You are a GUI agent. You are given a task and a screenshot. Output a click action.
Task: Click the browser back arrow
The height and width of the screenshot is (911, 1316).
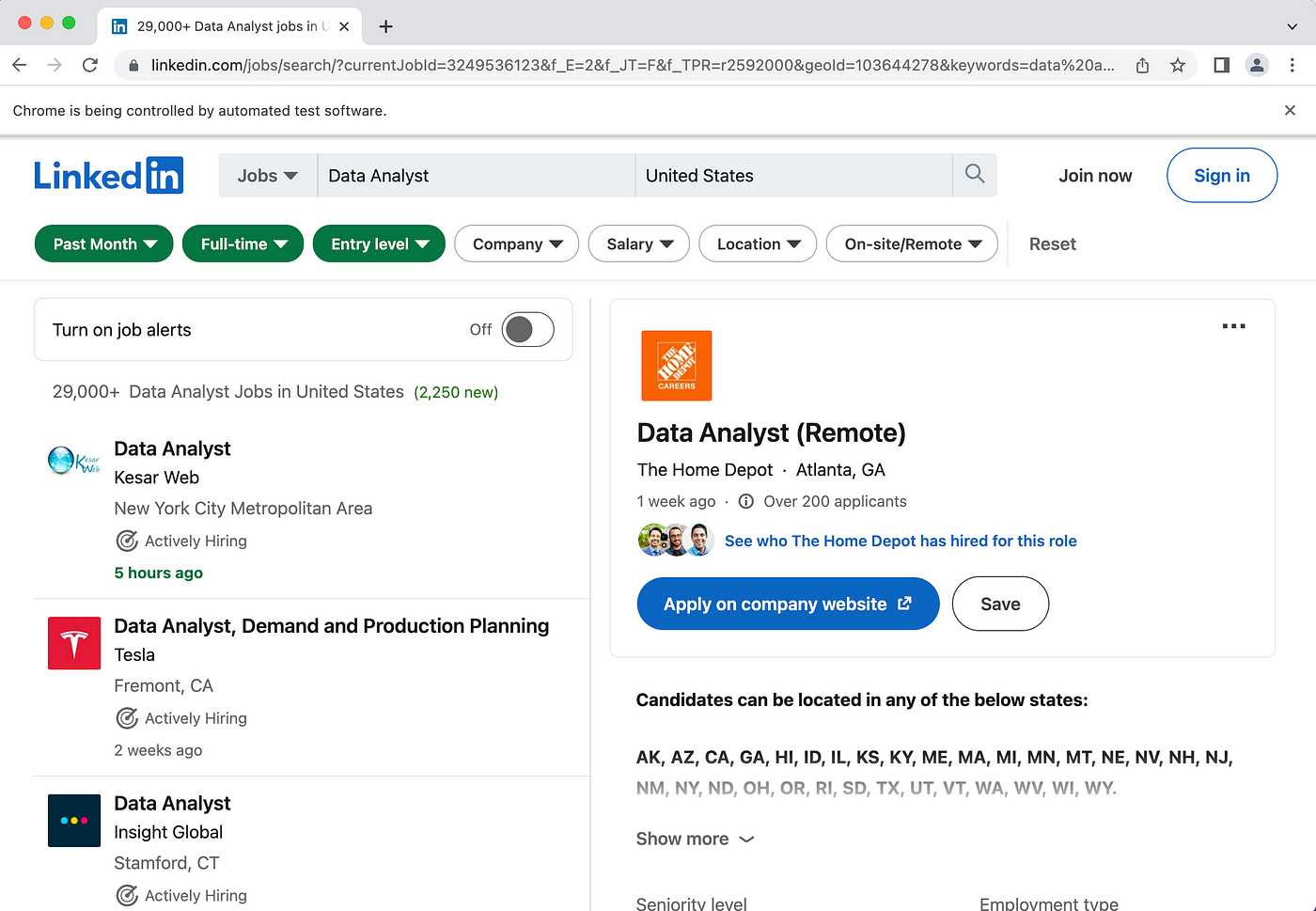point(20,65)
